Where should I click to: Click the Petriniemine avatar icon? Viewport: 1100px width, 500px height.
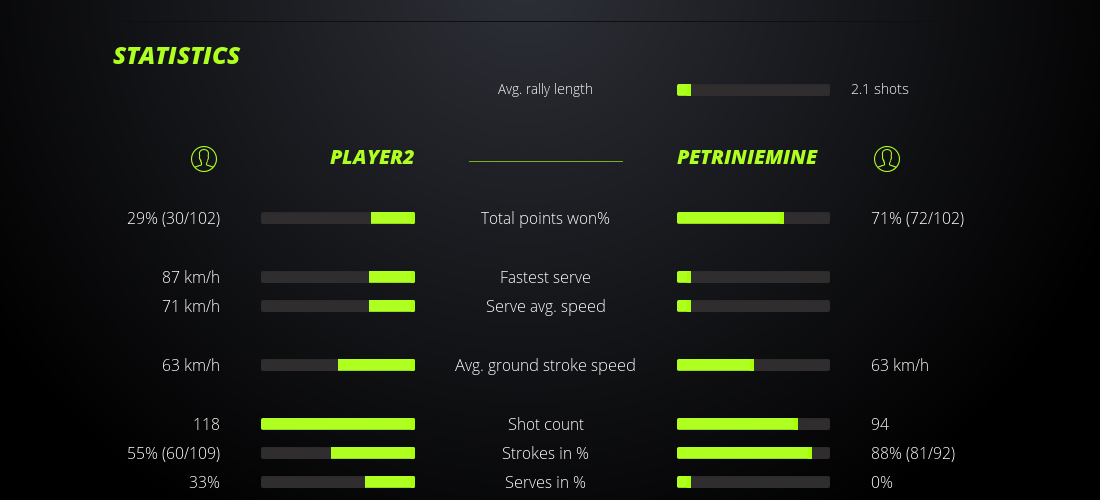tap(887, 158)
